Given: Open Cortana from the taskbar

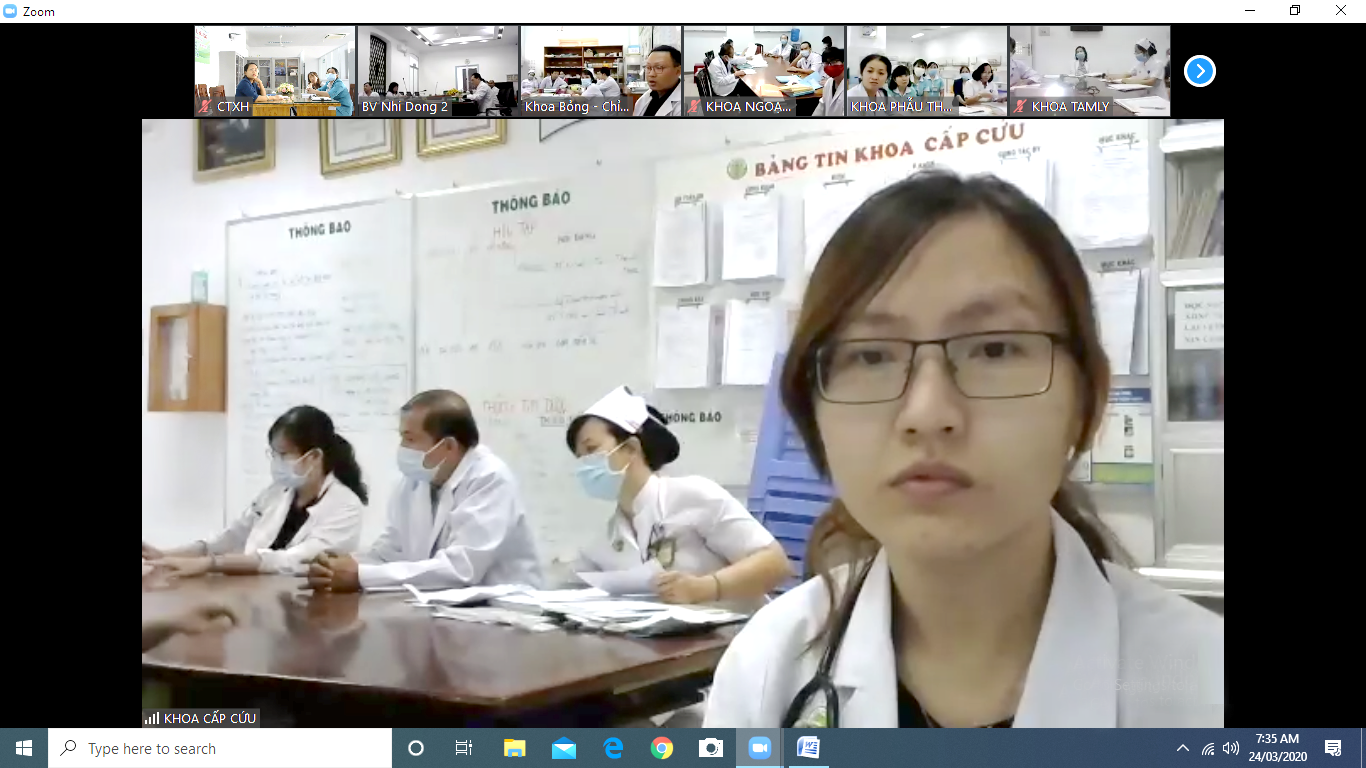Looking at the screenshot, I should click(416, 748).
